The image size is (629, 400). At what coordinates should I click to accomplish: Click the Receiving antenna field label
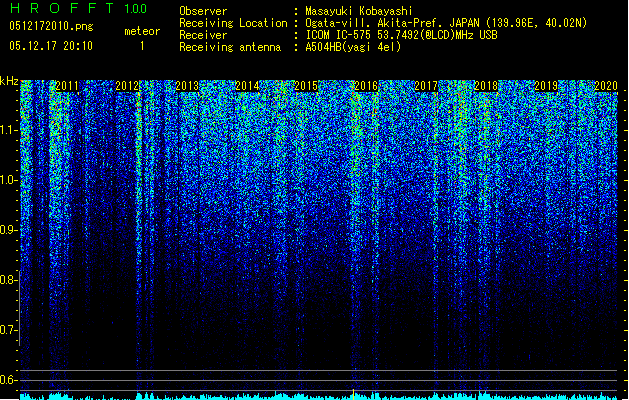(x=230, y=47)
